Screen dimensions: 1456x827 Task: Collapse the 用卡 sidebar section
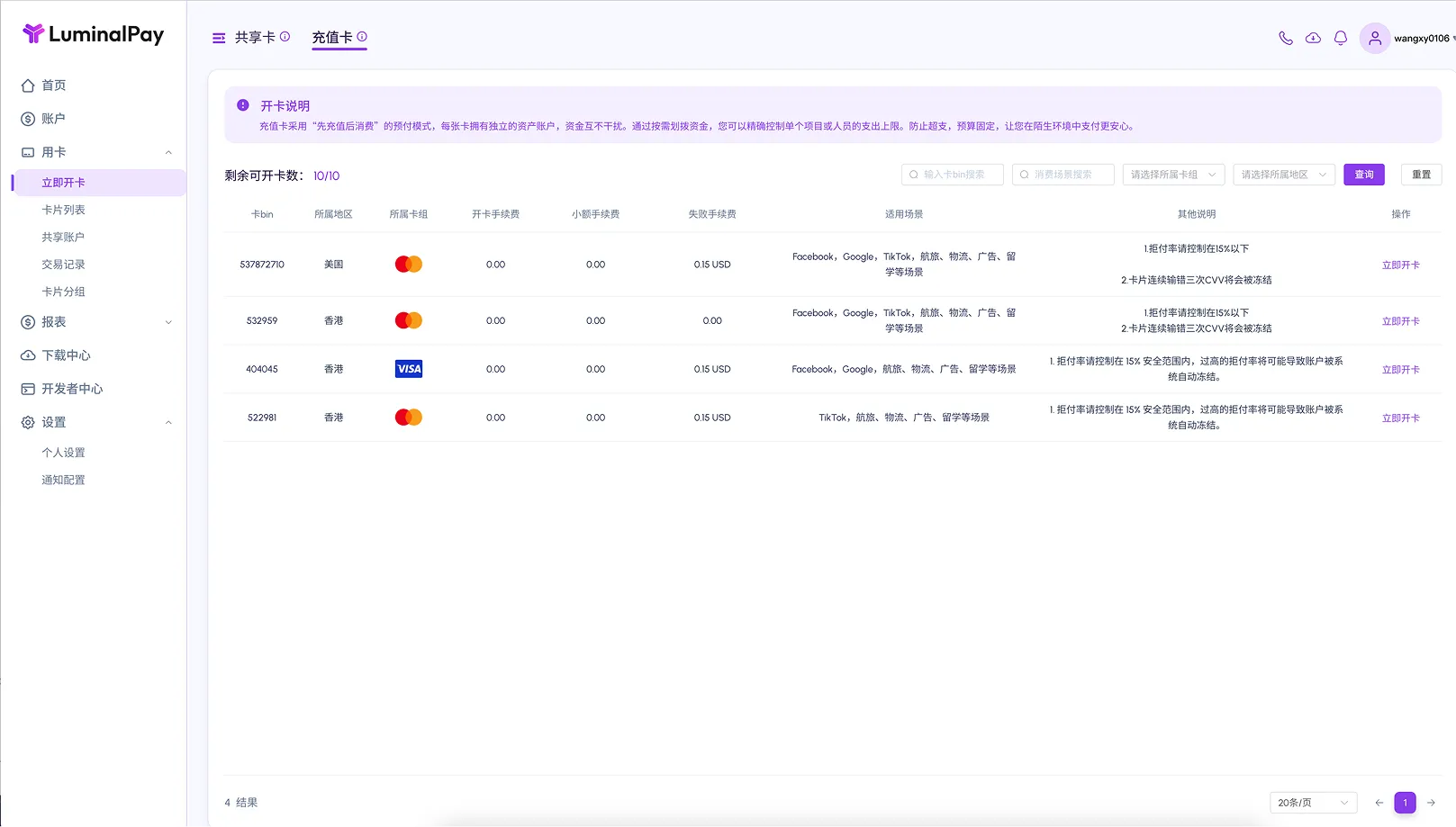point(168,153)
